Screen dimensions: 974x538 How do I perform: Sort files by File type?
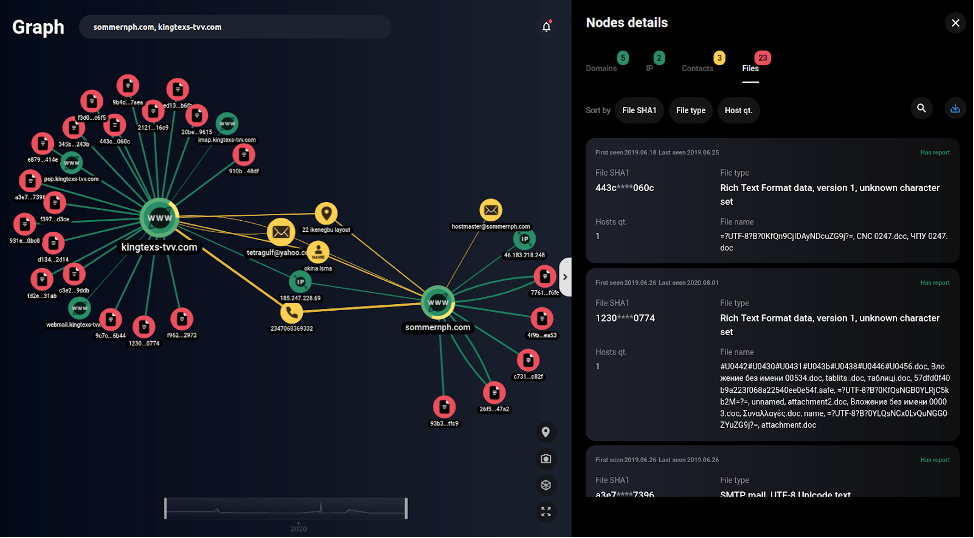[690, 110]
